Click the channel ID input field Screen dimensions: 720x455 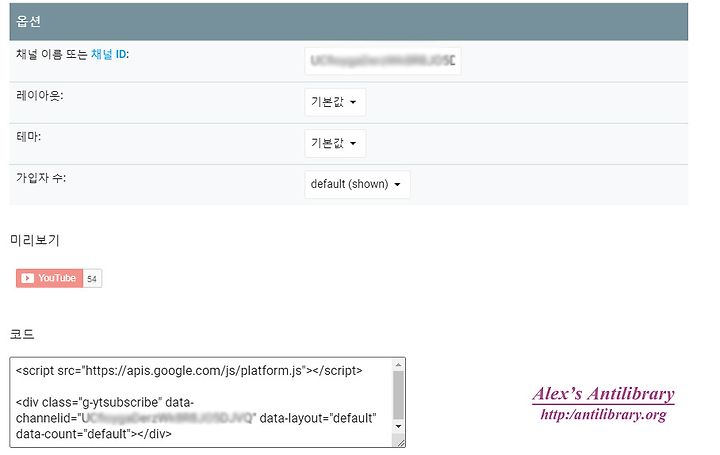[382, 61]
